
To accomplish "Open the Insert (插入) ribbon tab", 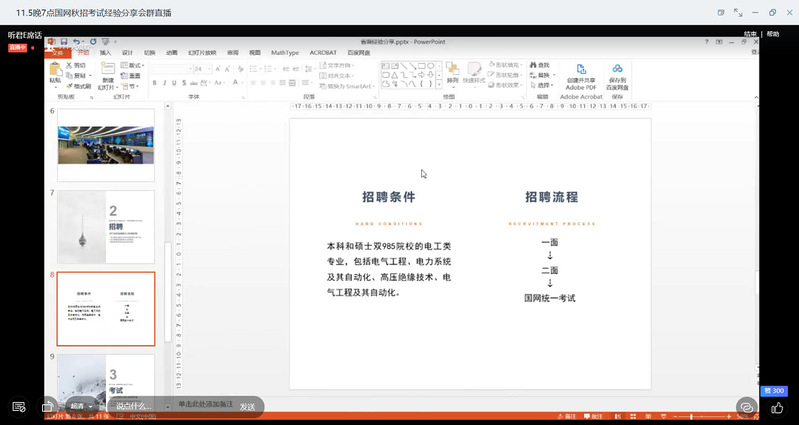I will pos(104,52).
